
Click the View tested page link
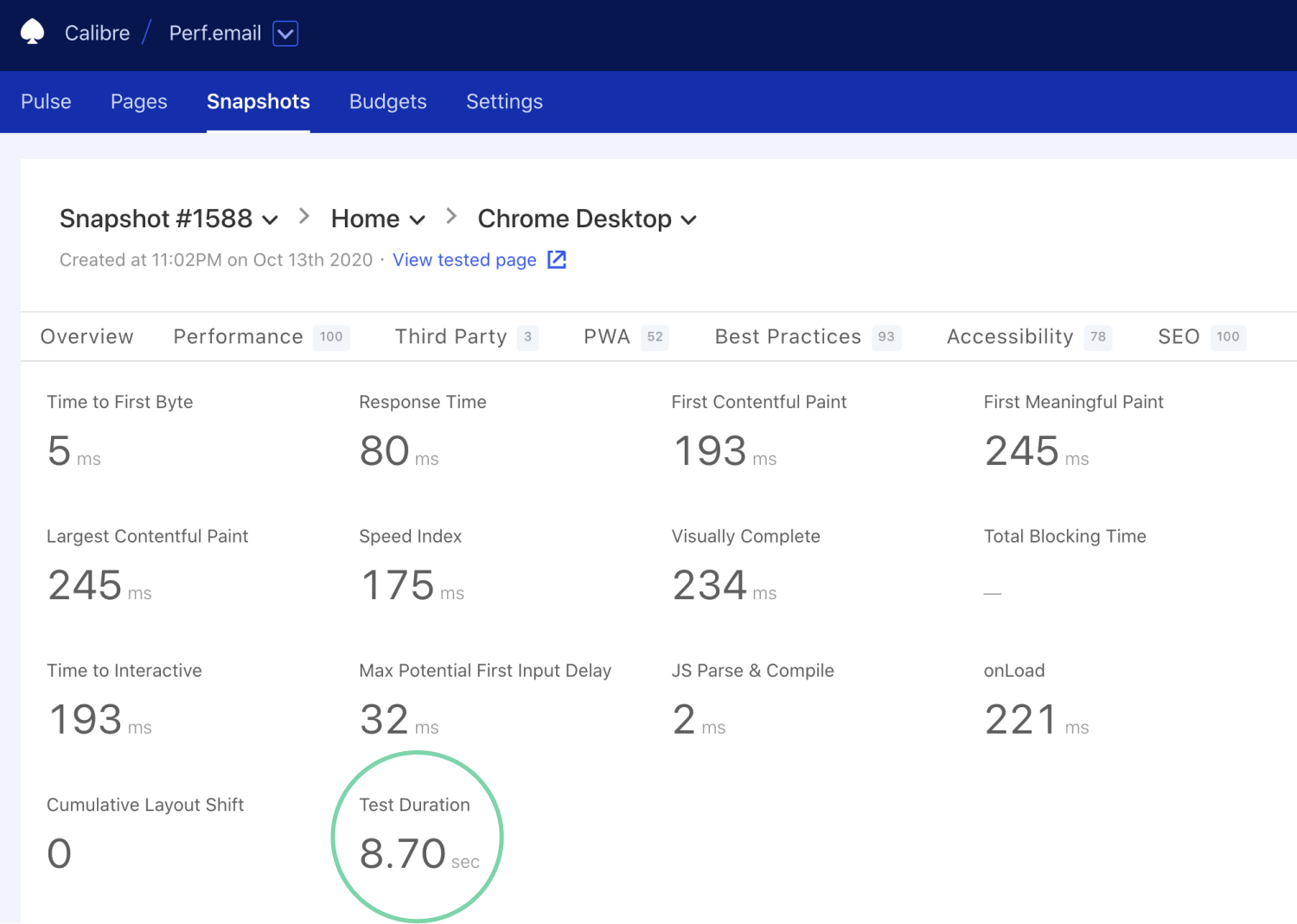click(x=464, y=260)
